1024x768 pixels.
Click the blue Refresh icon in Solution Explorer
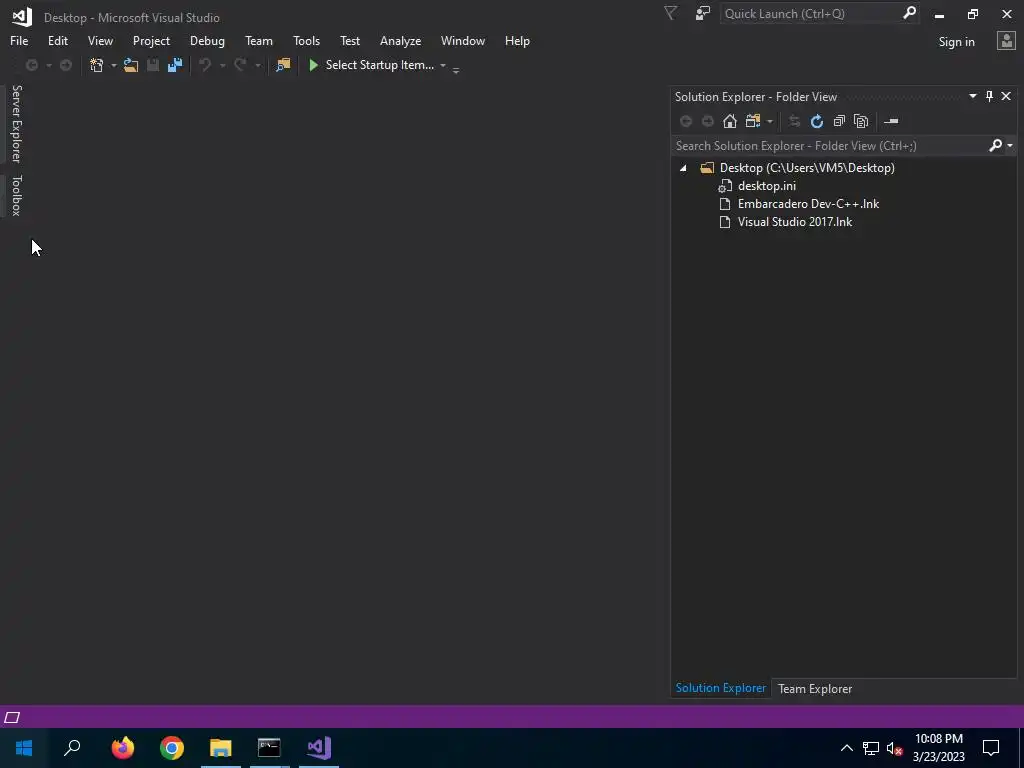coord(816,121)
